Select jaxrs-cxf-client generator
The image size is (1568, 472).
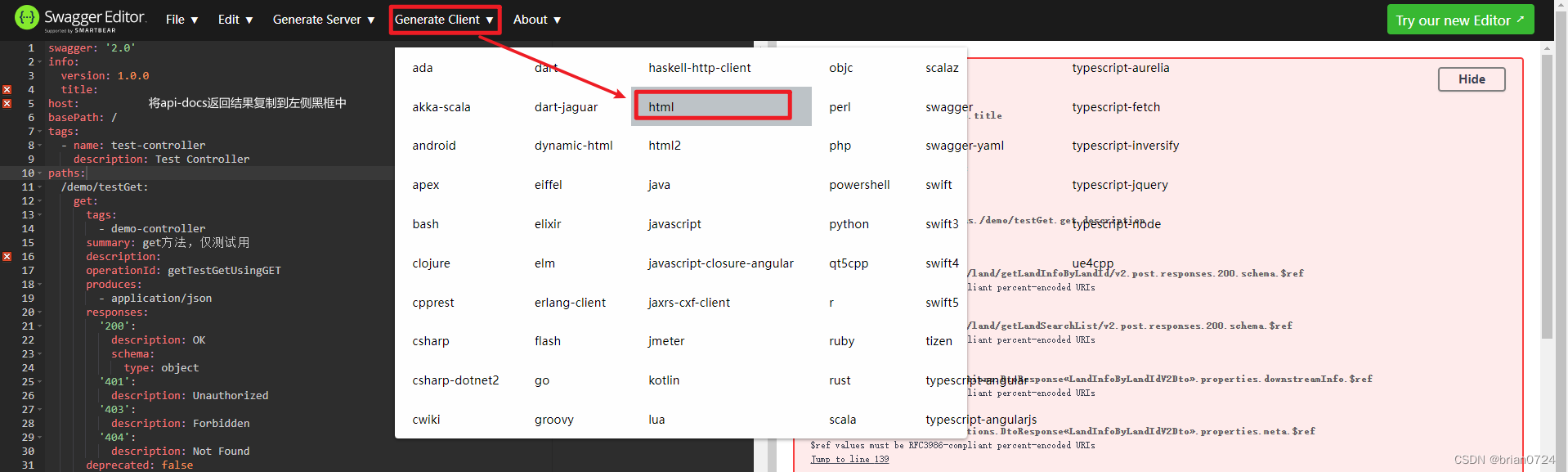(689, 303)
